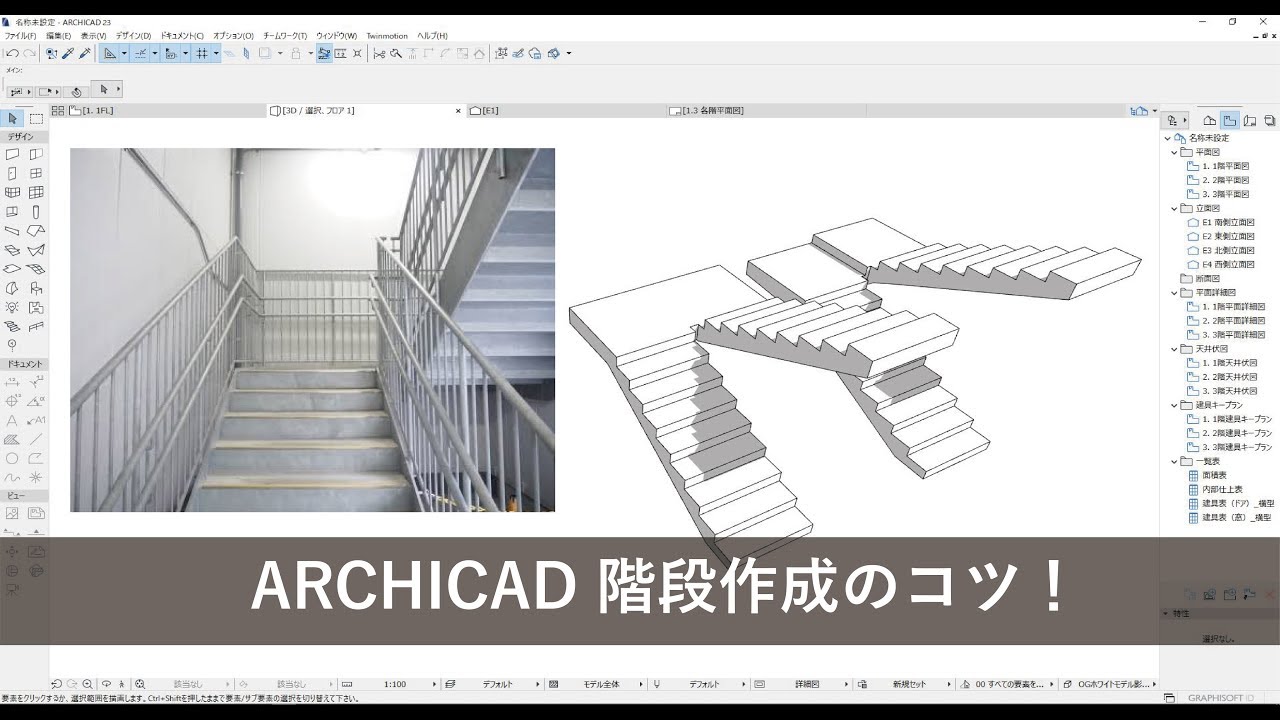Collapse the 立面図 folder
Image resolution: width=1280 pixels, height=720 pixels.
coord(1174,209)
